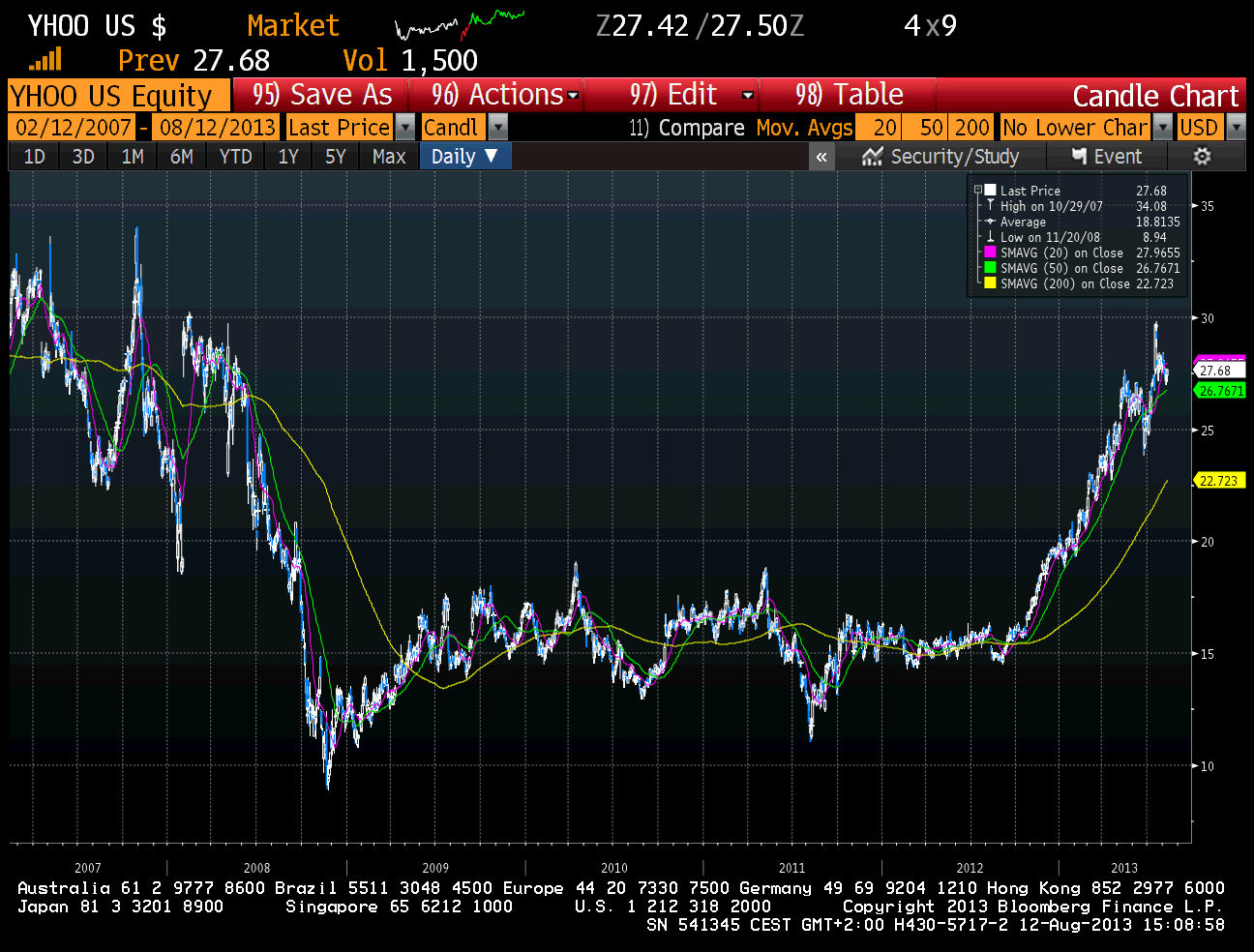This screenshot has width=1254, height=952.
Task: Edit end date 08/12/2013 field
Action: pos(217,128)
